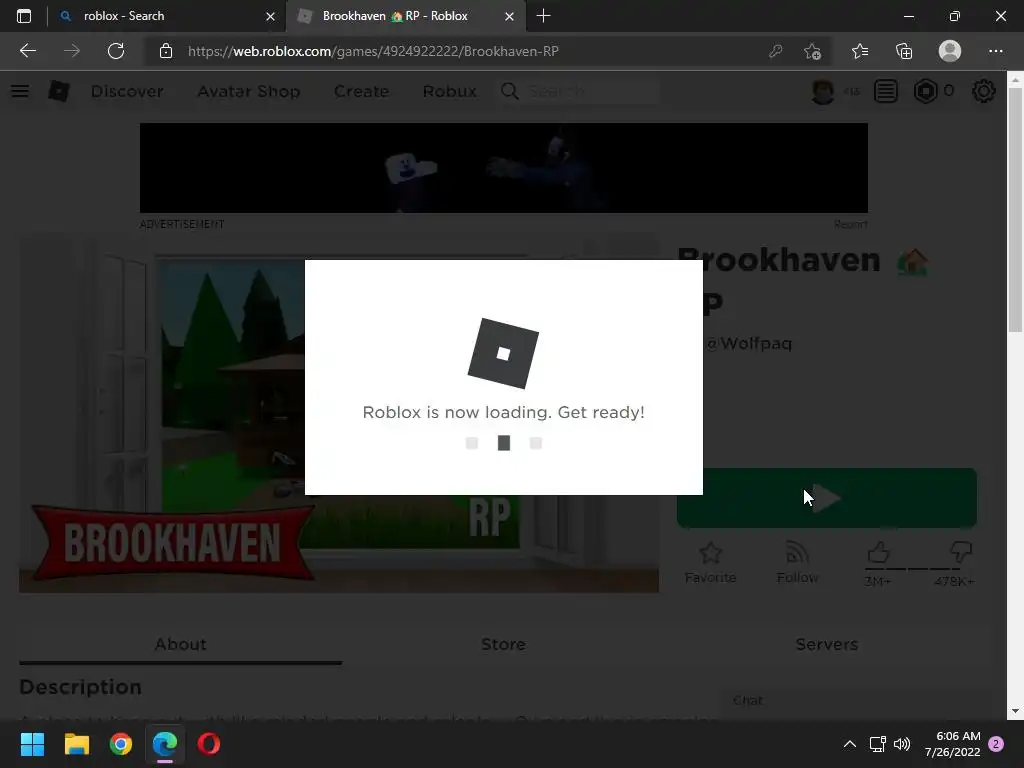Open Opera from the taskbar
This screenshot has width=1024, height=768.
209,744
